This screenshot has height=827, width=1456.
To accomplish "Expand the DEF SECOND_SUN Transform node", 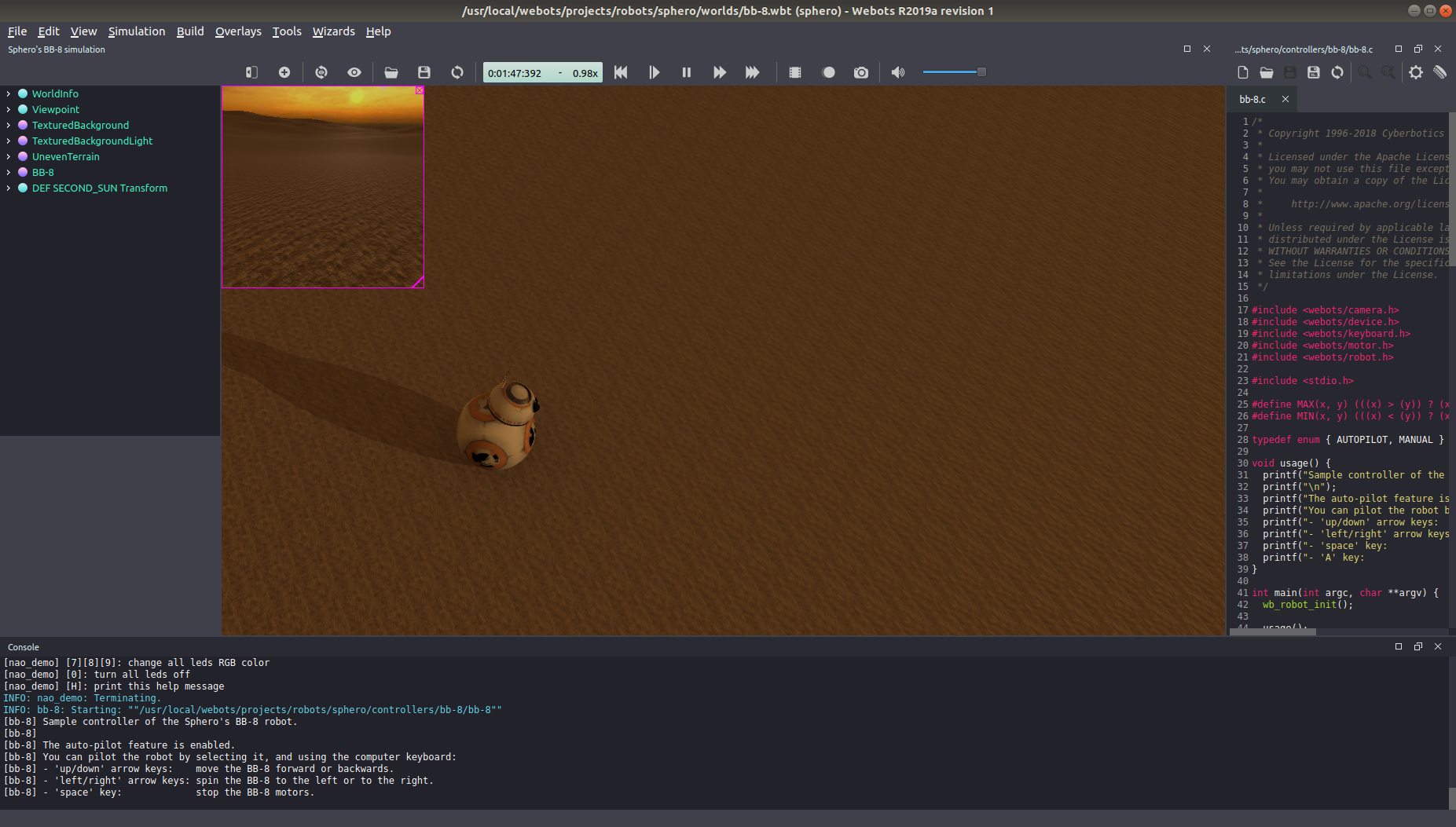I will pos(8,188).
